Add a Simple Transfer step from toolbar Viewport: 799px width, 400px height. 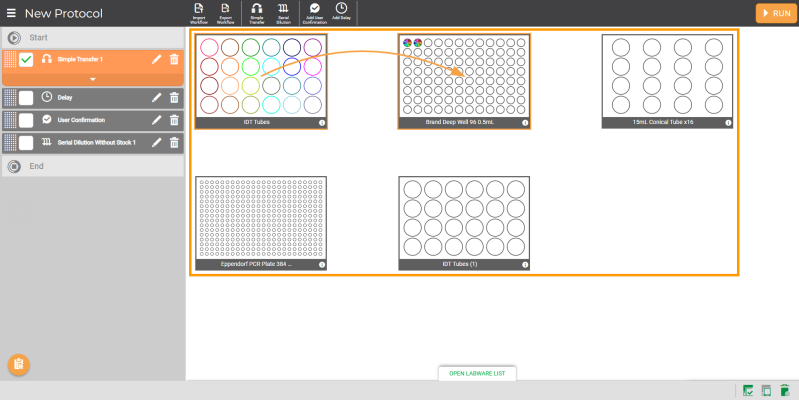[x=256, y=11]
